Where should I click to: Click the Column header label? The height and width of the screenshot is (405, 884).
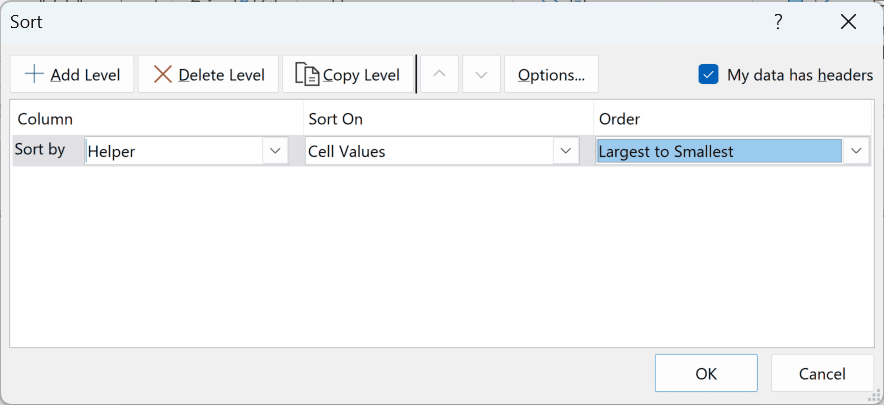tap(45, 119)
